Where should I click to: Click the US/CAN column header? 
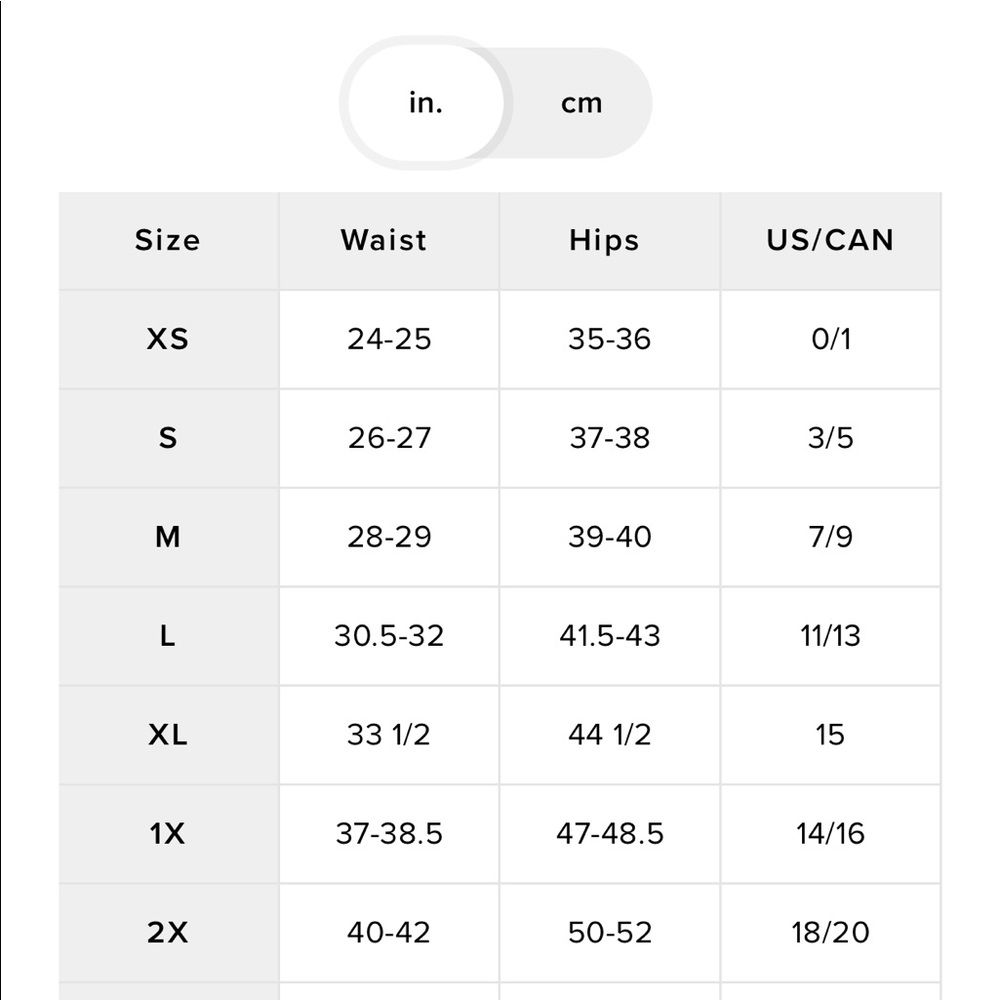pyautogui.click(x=831, y=240)
